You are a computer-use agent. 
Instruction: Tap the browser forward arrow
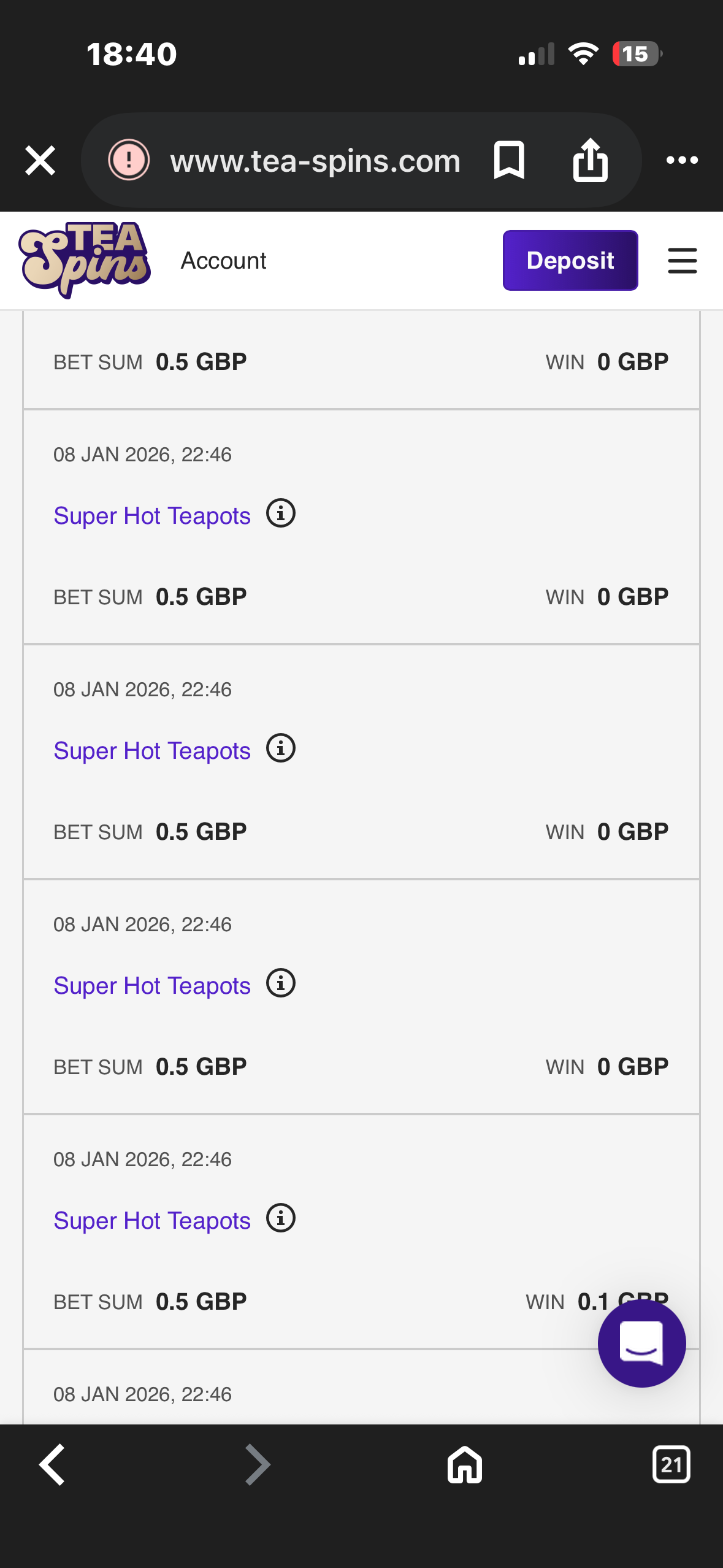point(258,1464)
